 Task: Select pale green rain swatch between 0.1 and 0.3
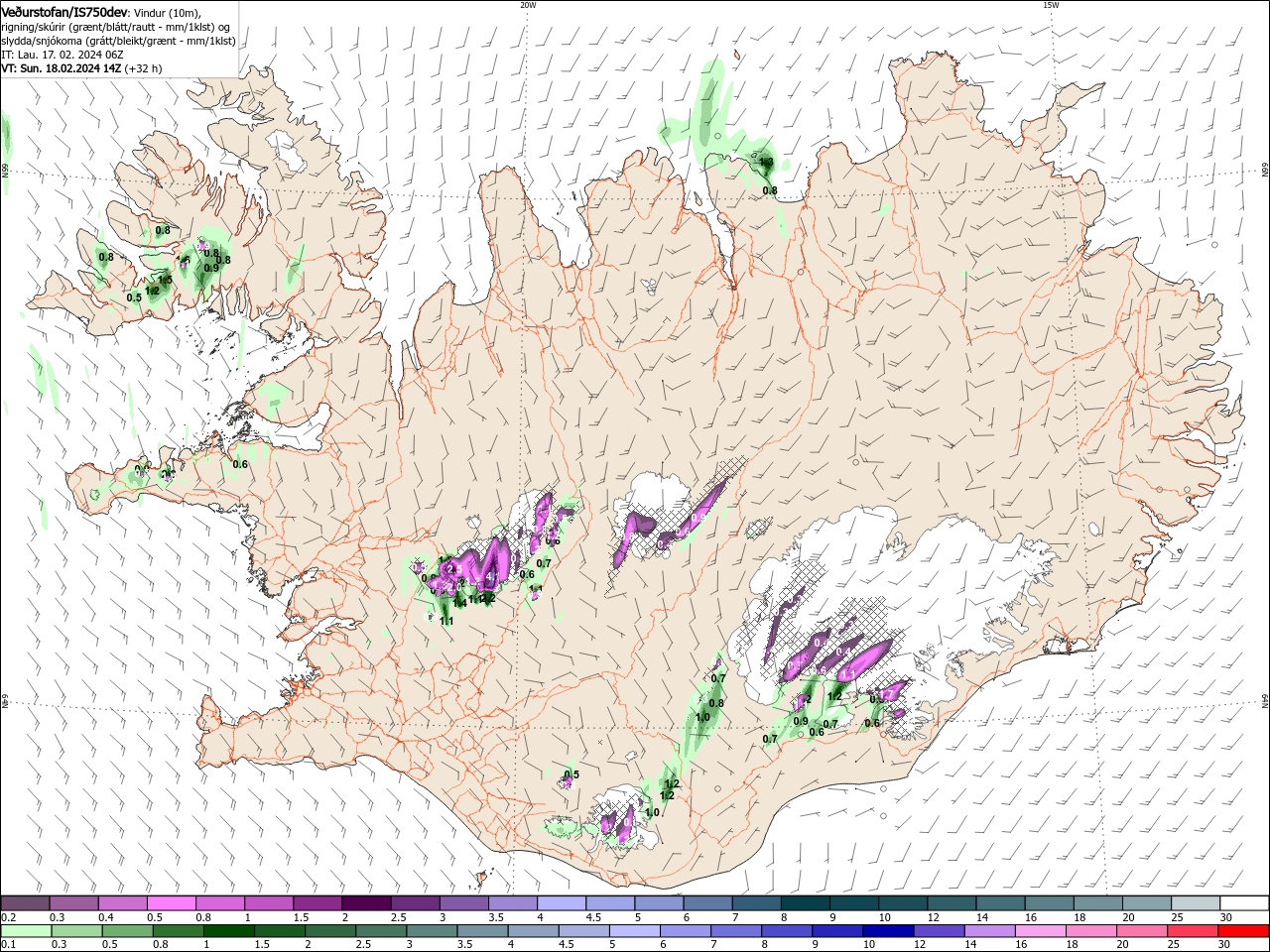point(26,931)
